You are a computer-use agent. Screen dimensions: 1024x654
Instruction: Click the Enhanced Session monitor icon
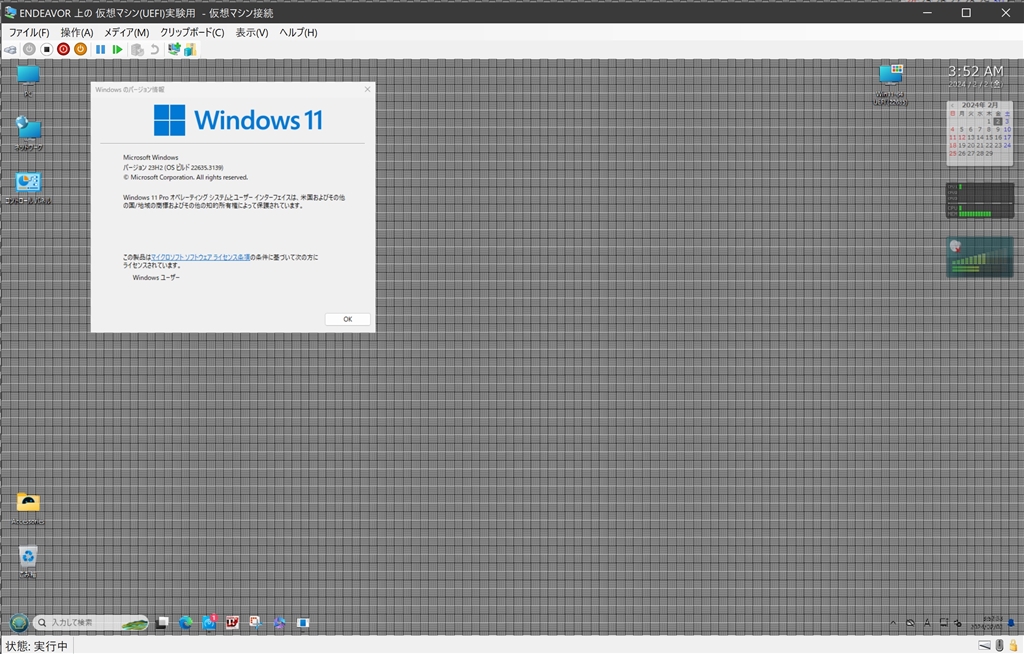click(174, 49)
